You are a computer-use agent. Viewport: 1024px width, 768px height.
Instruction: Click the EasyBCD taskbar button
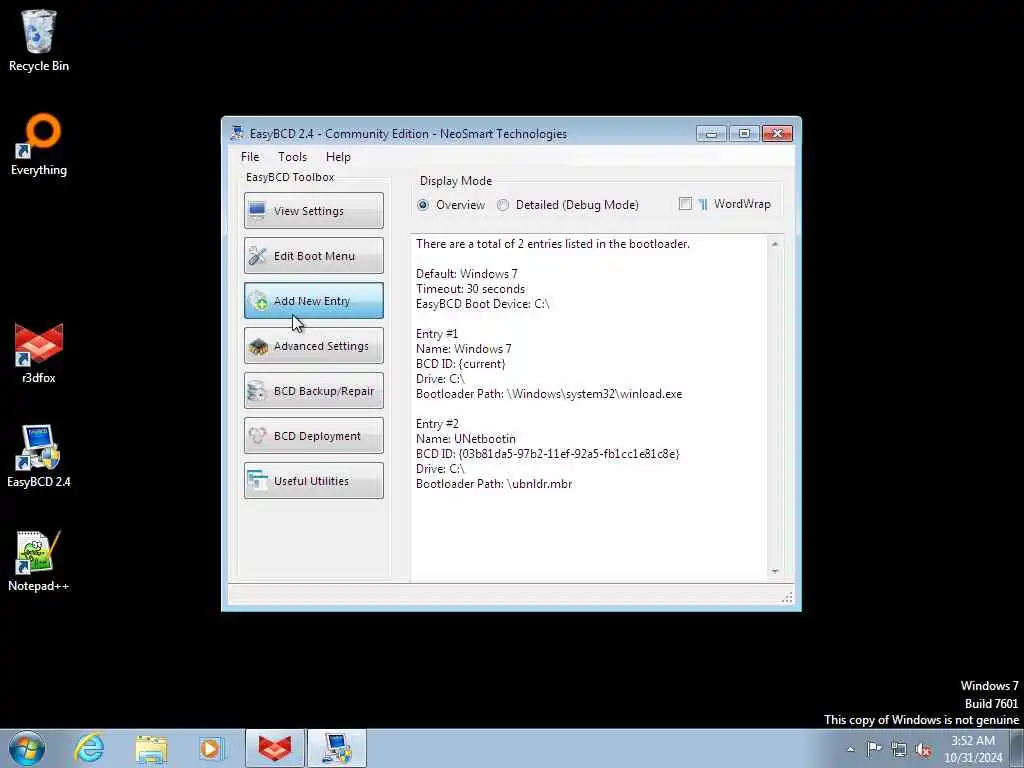(x=337, y=748)
